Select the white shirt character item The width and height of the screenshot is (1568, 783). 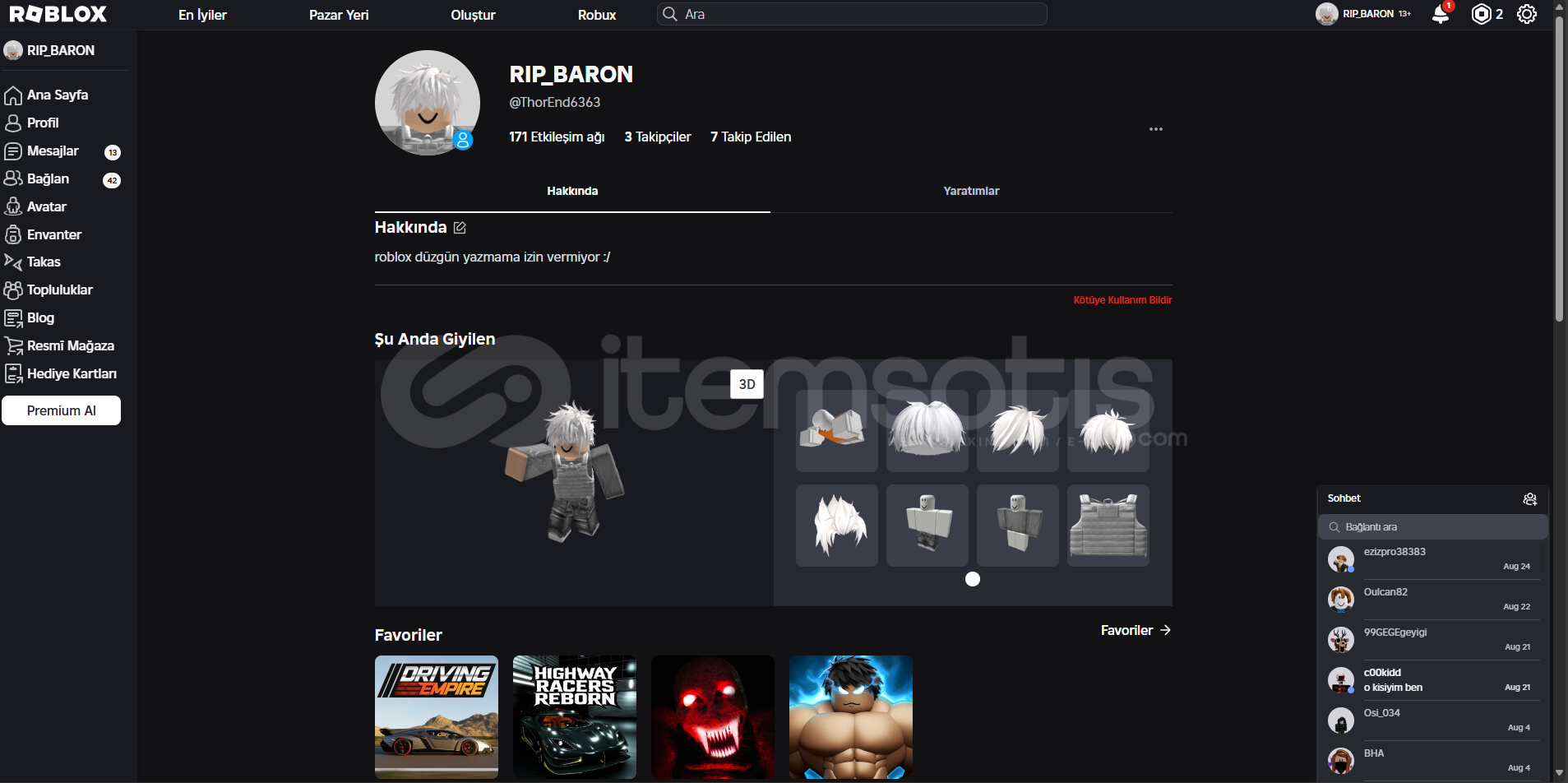927,526
